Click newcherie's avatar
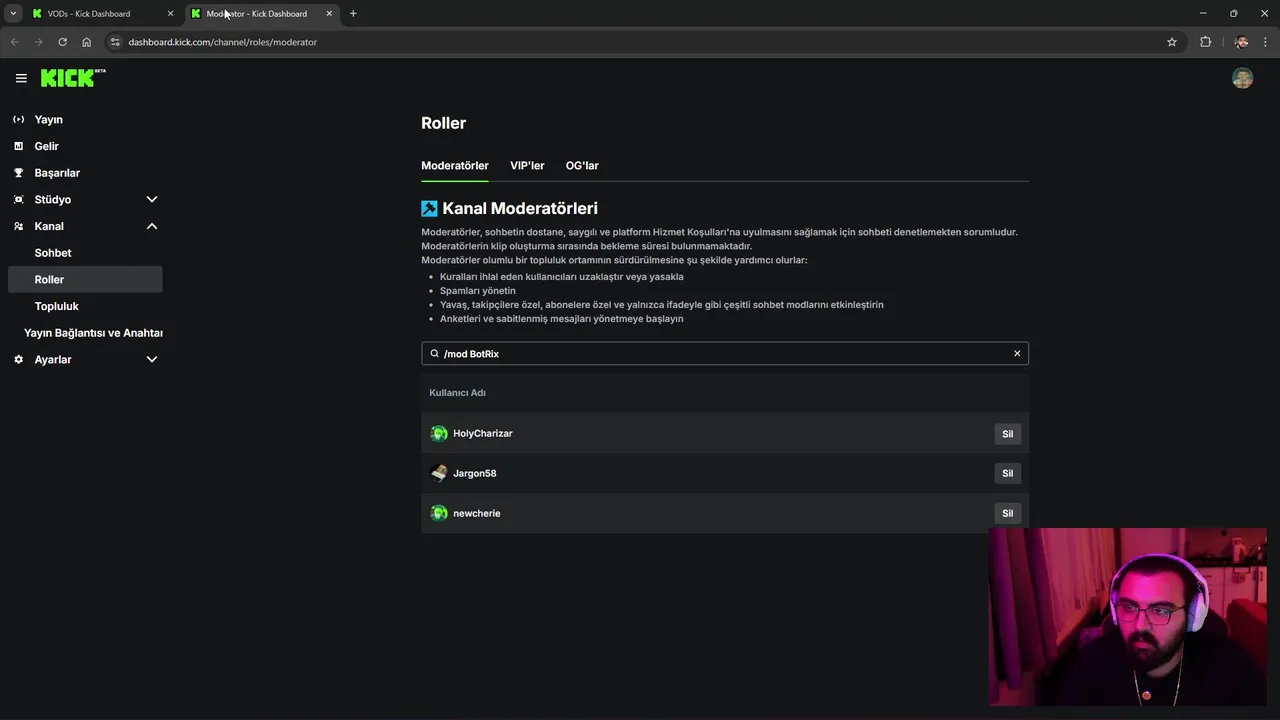1280x720 pixels. point(438,513)
